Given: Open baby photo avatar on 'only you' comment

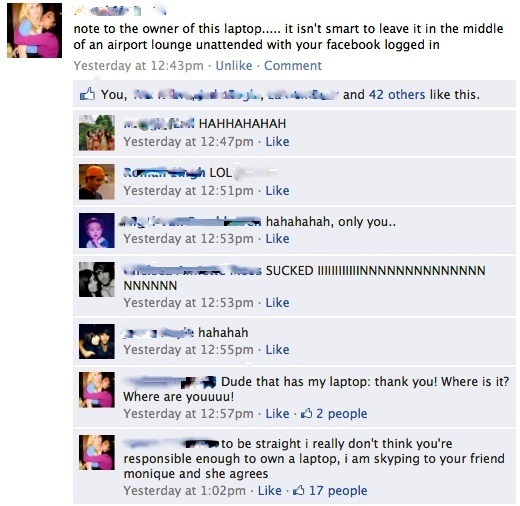Looking at the screenshot, I should click(97, 230).
